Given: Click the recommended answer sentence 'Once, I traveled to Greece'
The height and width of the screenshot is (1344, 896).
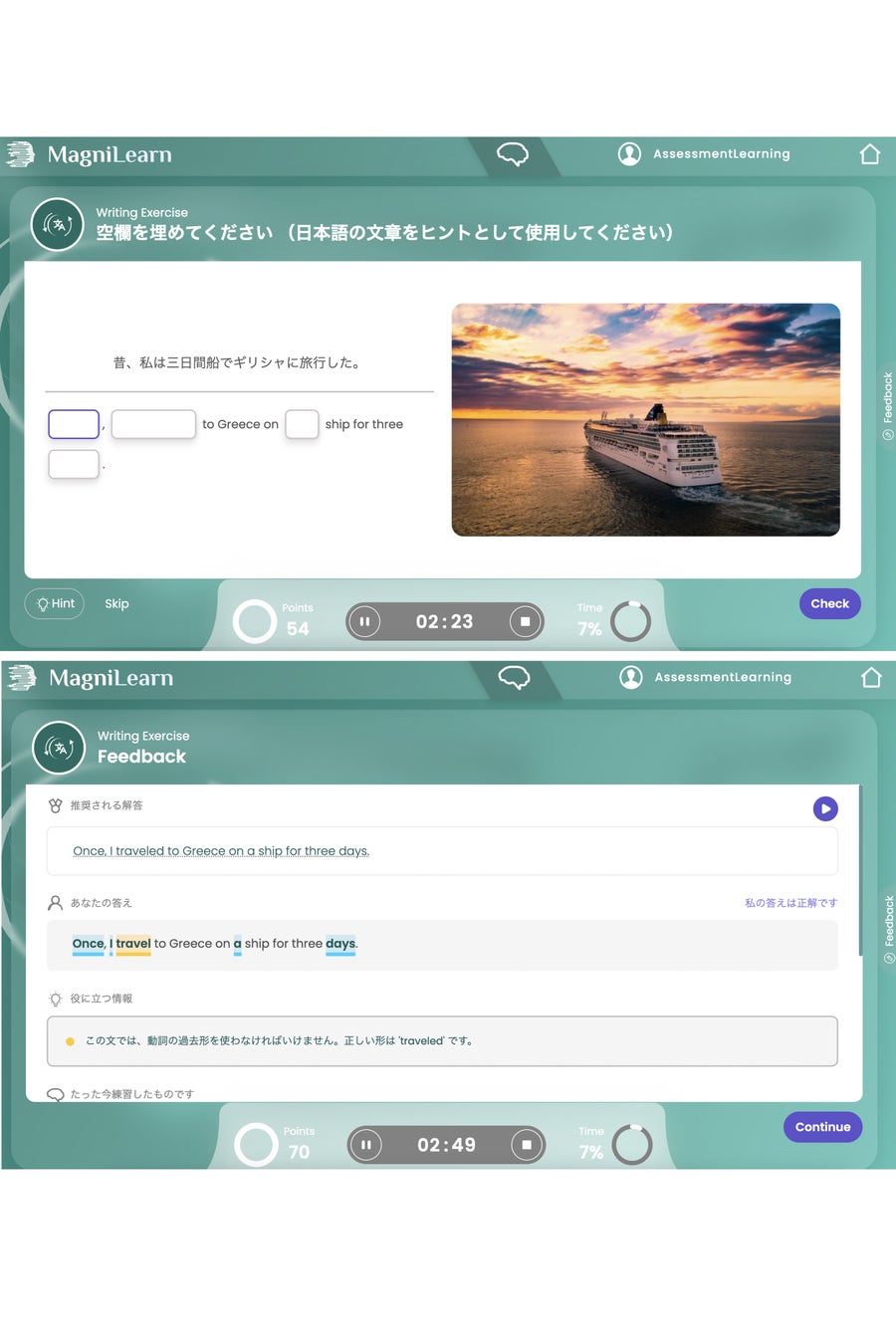Looking at the screenshot, I should [221, 851].
